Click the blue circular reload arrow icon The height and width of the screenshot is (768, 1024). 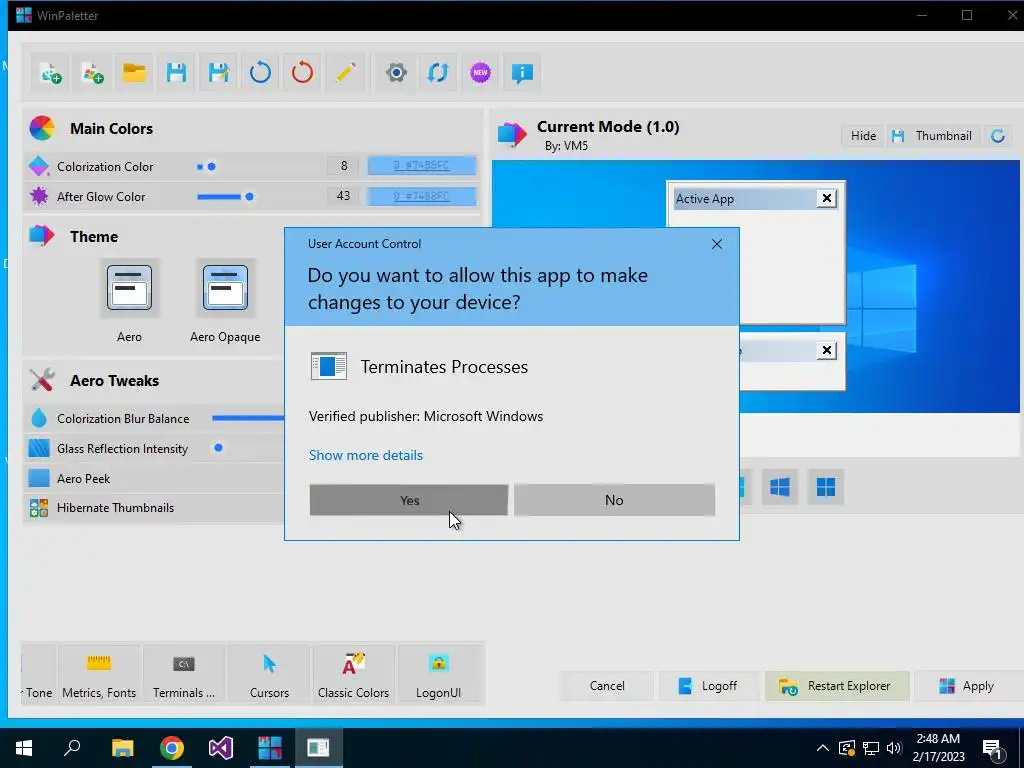tap(260, 72)
